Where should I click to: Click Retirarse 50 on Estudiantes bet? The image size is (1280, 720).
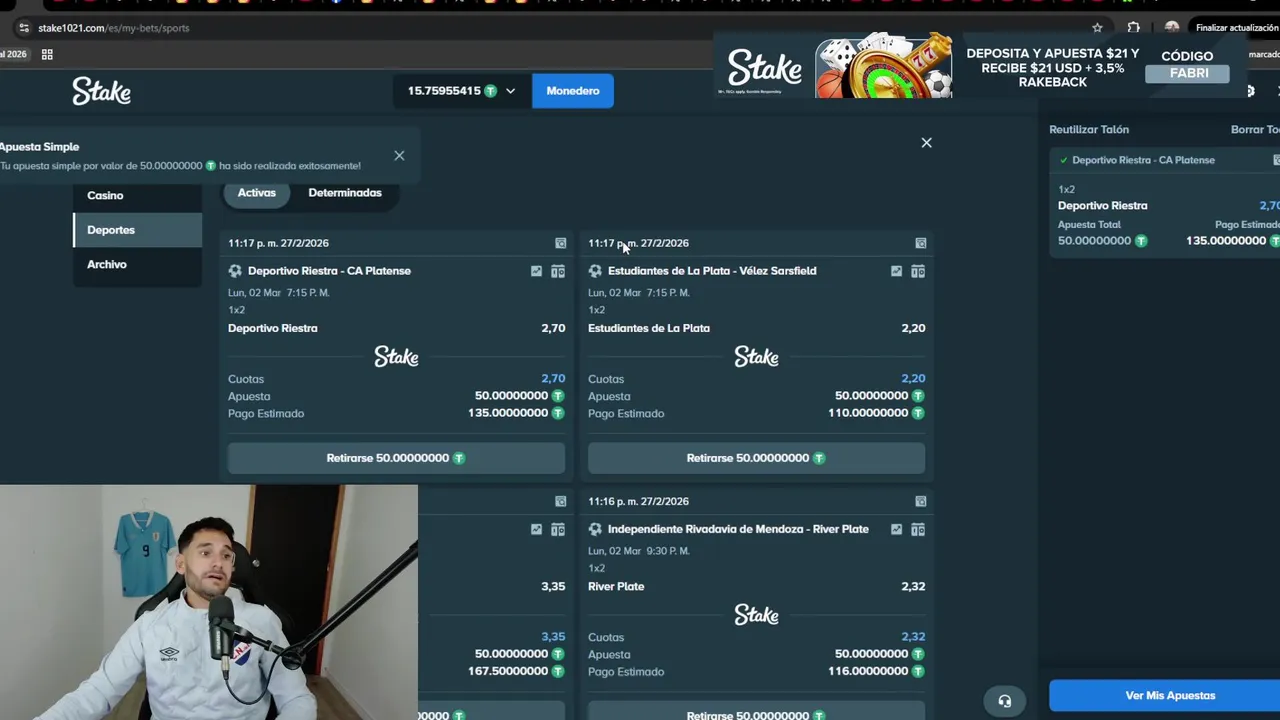[756, 458]
